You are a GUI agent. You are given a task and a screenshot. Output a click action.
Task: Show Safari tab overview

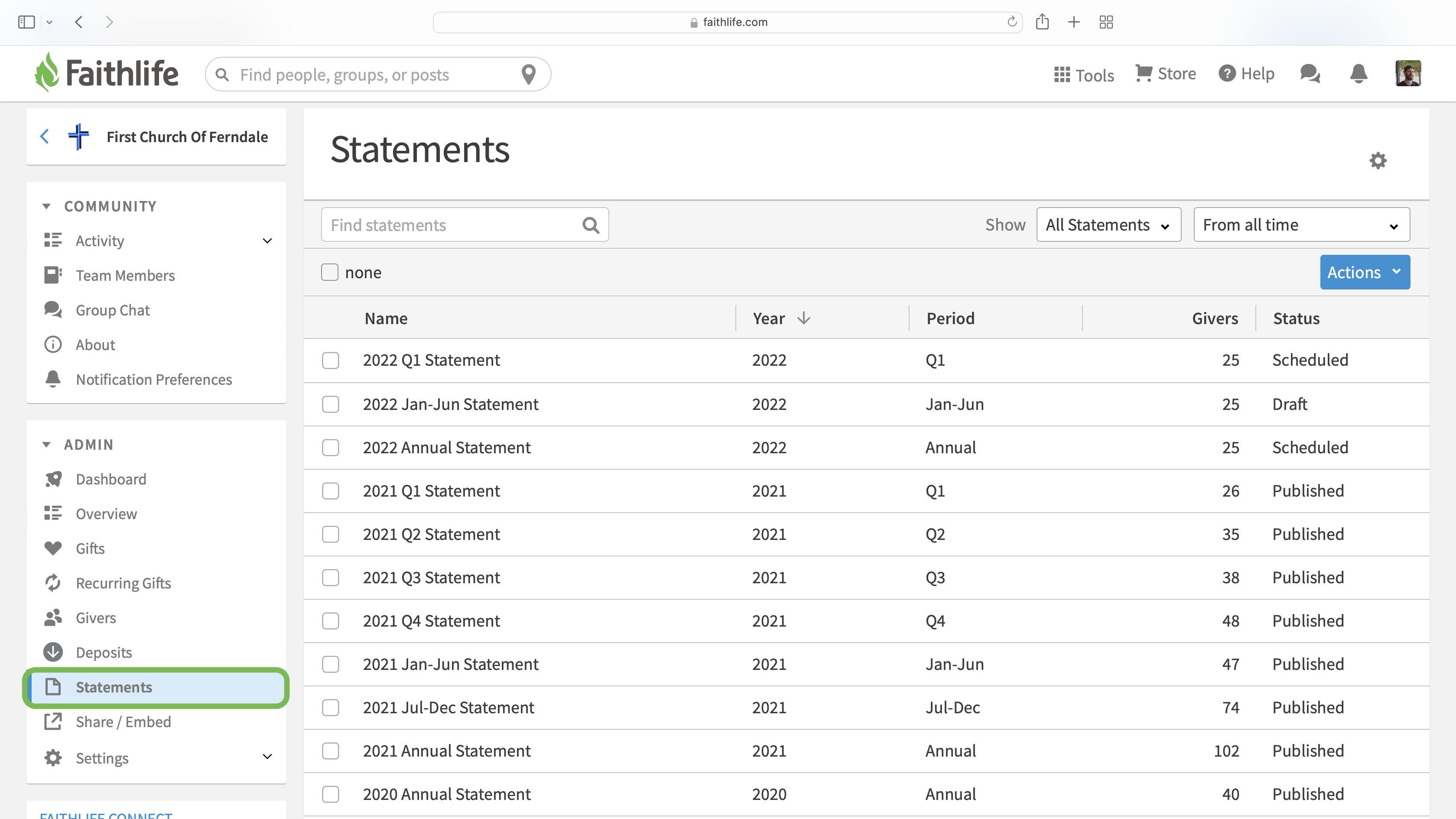(1106, 22)
